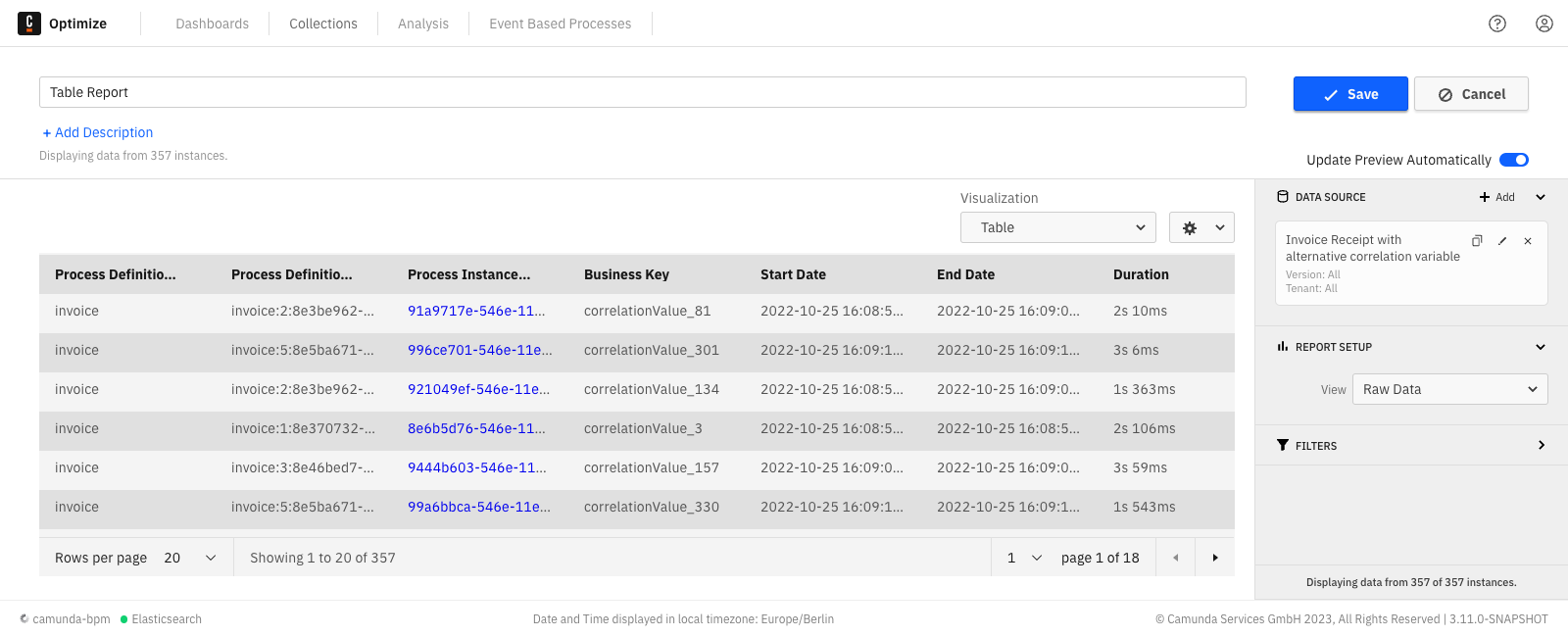
Task: Click the Table Report name input field
Action: [643, 92]
